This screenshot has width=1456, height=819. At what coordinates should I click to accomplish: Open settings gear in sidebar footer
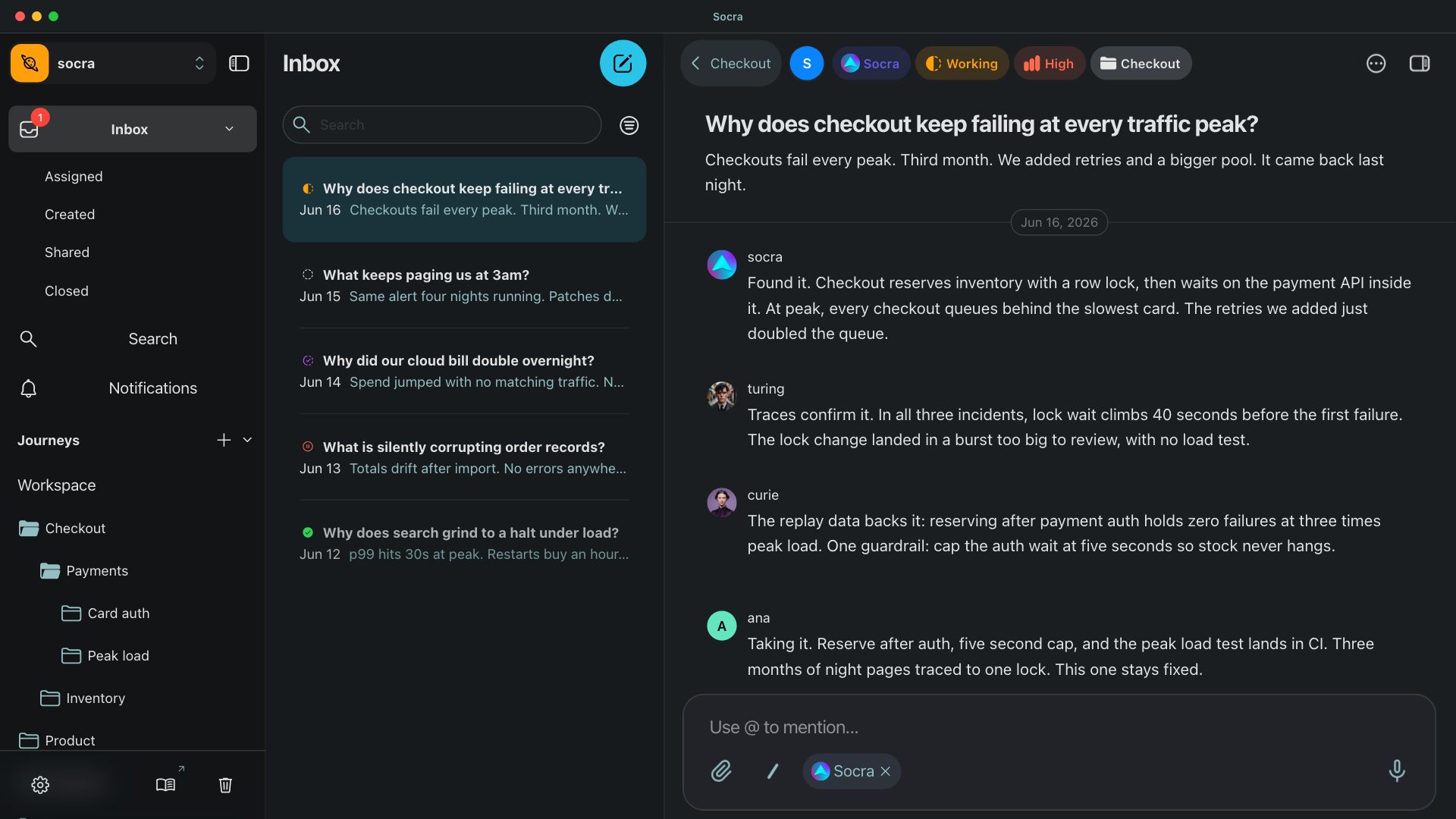(40, 785)
